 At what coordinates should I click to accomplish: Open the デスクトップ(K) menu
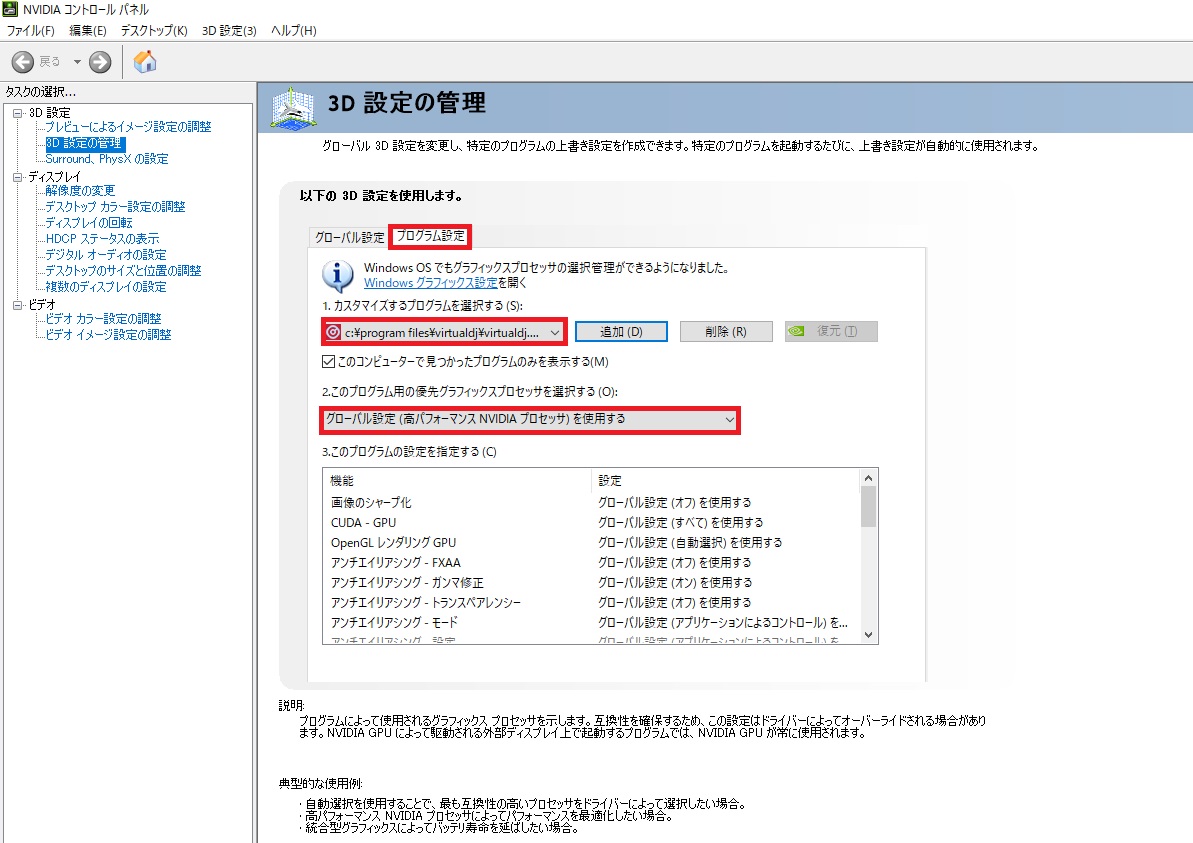tap(154, 30)
